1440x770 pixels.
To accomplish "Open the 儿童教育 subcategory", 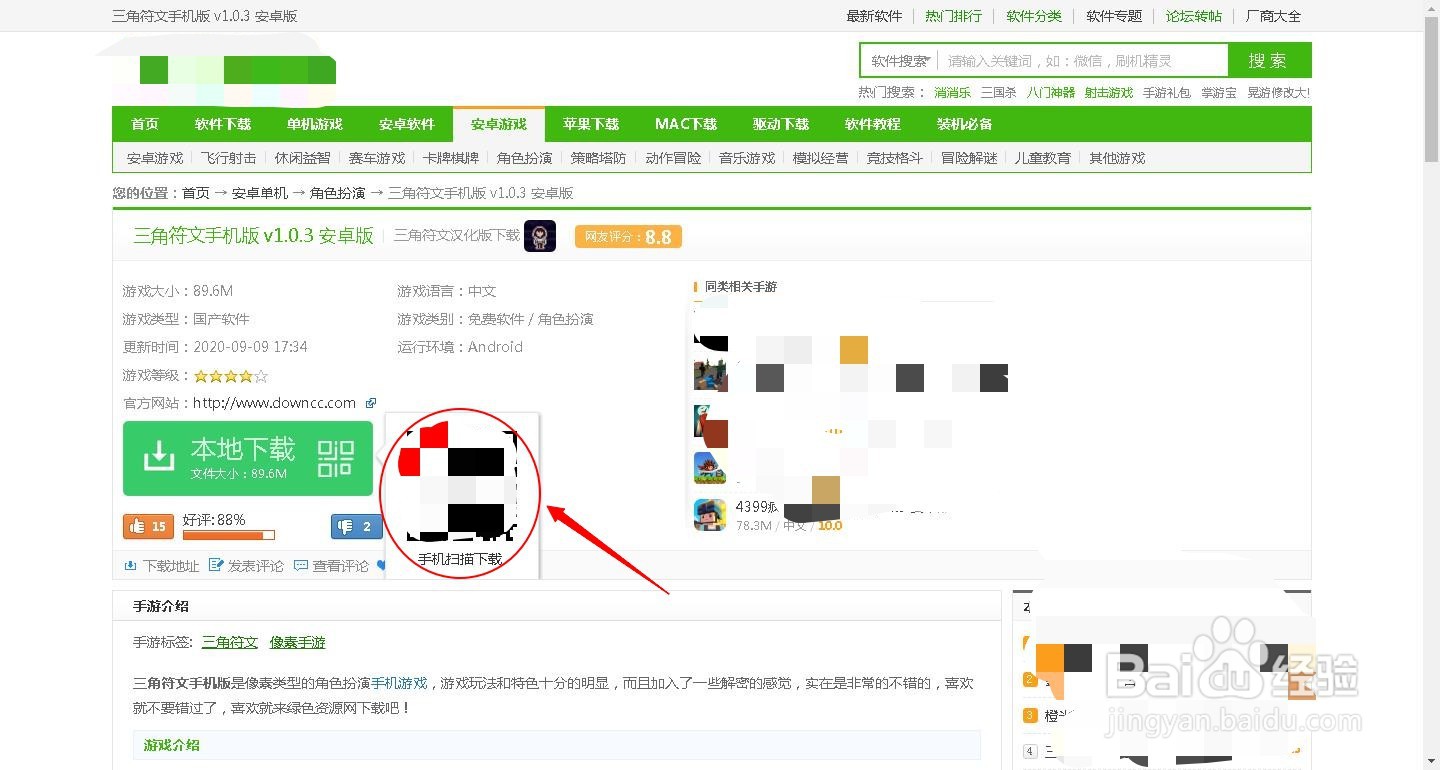I will [1043, 158].
